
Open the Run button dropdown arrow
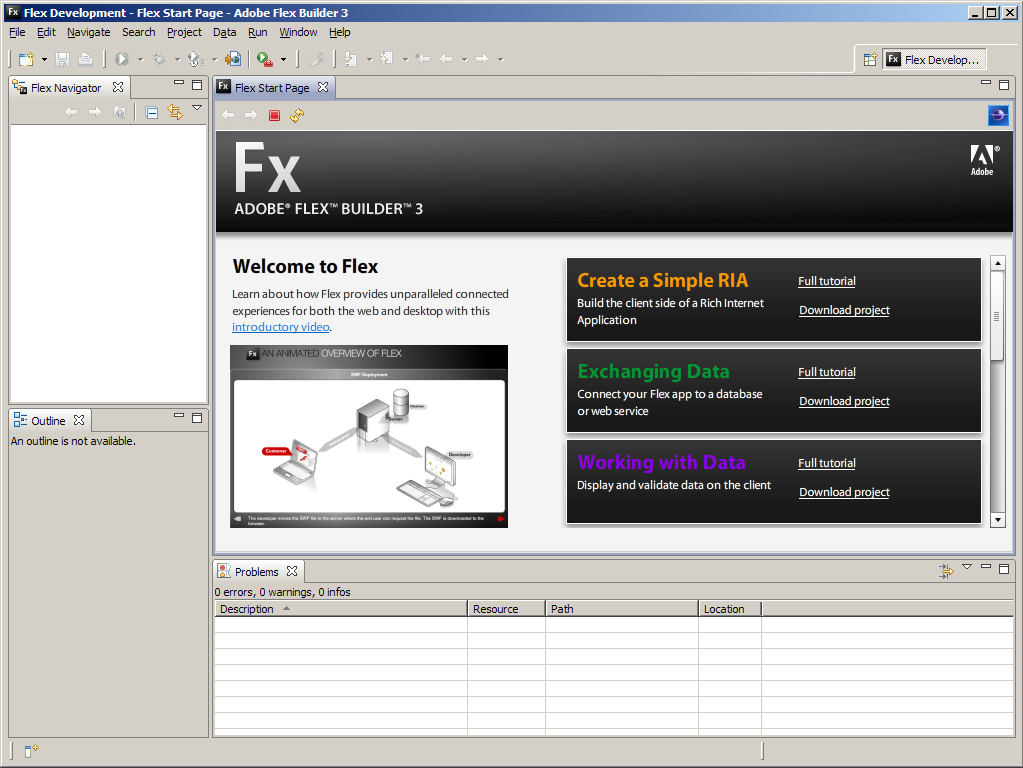[140, 59]
